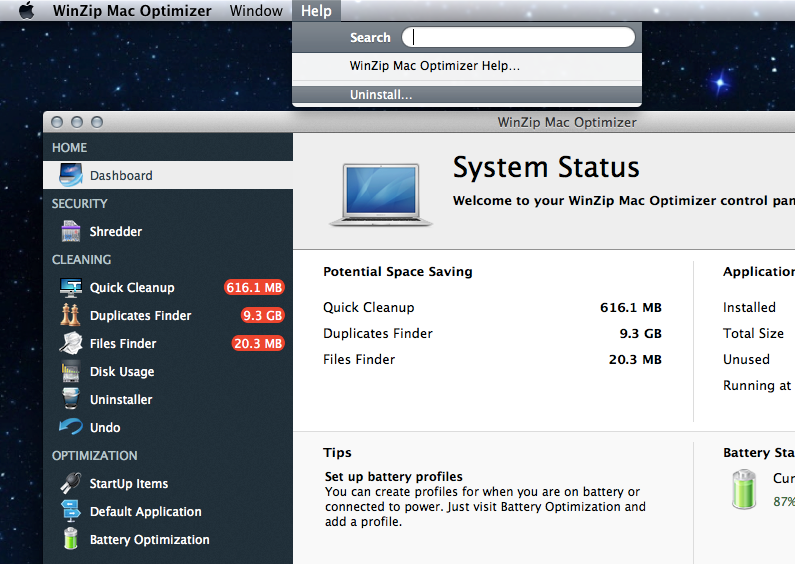Select the Quick Cleanup icon

(71, 287)
